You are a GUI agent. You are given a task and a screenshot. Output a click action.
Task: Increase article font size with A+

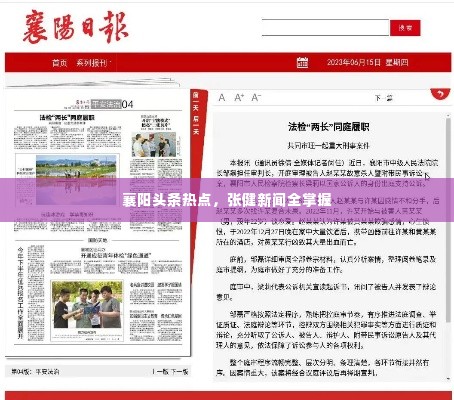click(239, 98)
